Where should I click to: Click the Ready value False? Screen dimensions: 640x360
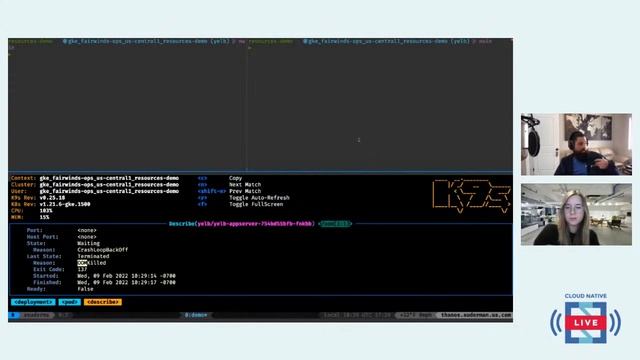click(x=85, y=289)
